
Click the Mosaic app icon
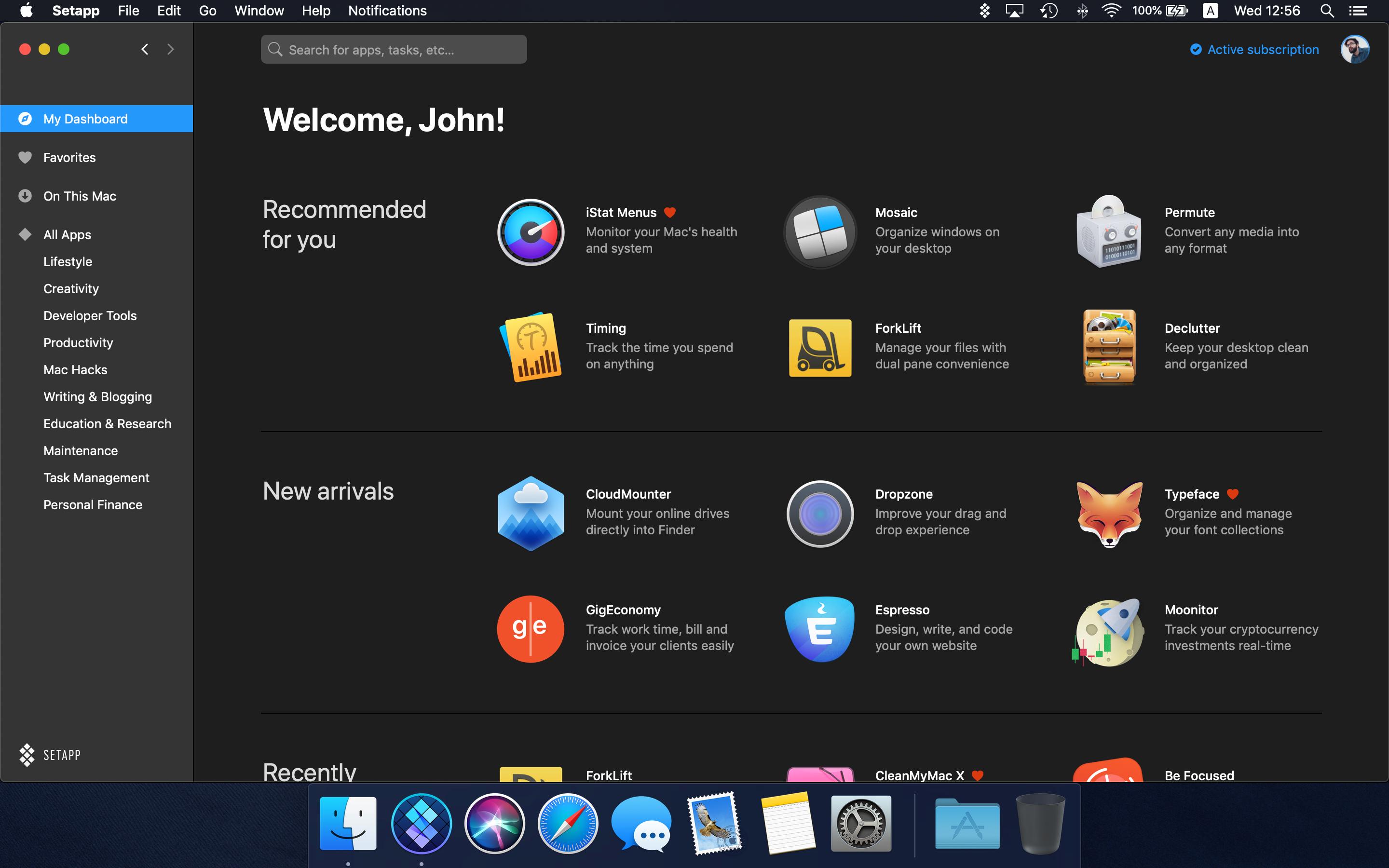[x=819, y=232]
